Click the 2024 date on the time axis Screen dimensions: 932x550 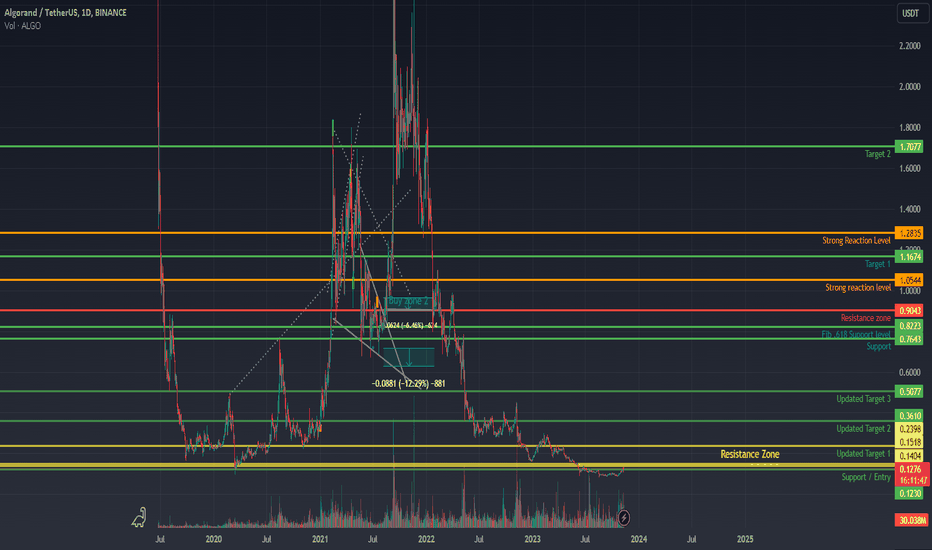pos(639,539)
